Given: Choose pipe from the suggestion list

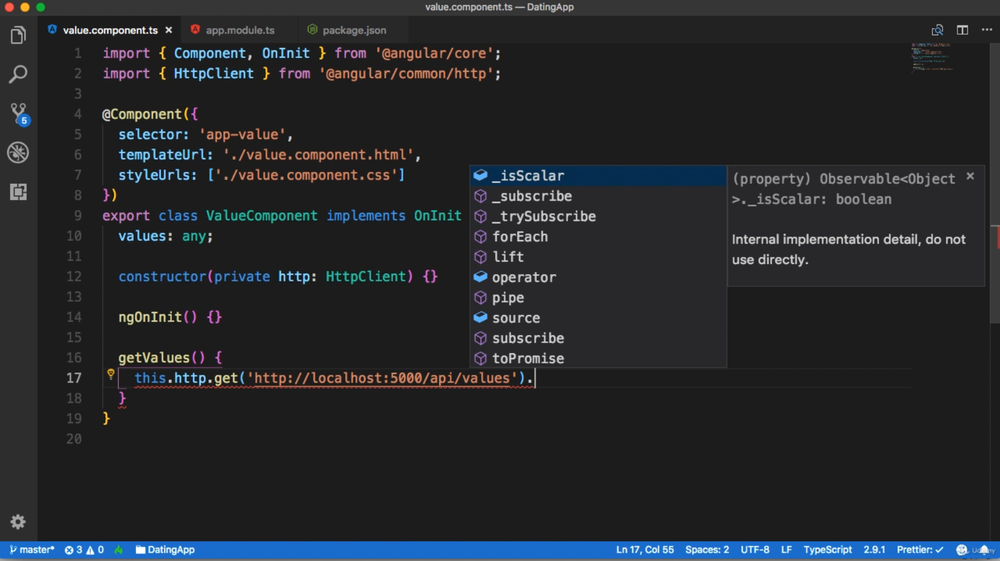Looking at the screenshot, I should coord(598,298).
